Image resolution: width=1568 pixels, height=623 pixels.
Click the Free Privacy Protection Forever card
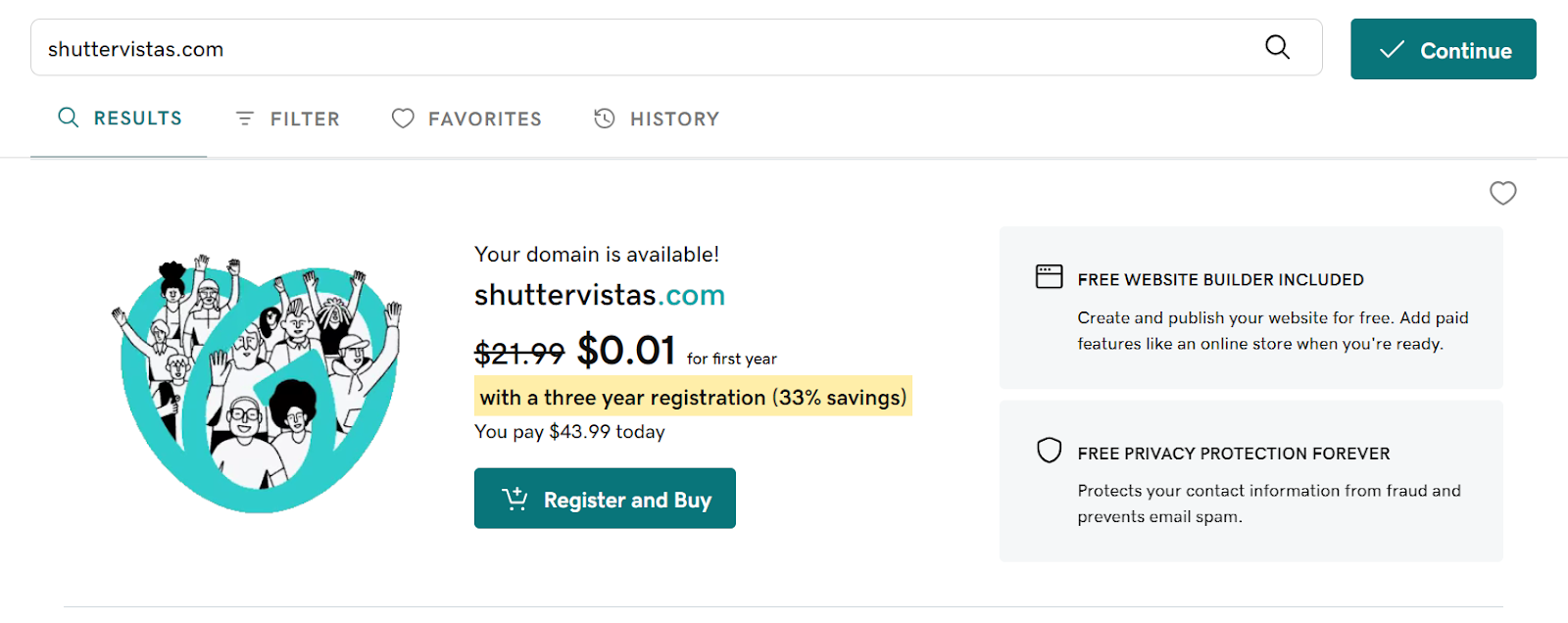[x=1250, y=481]
